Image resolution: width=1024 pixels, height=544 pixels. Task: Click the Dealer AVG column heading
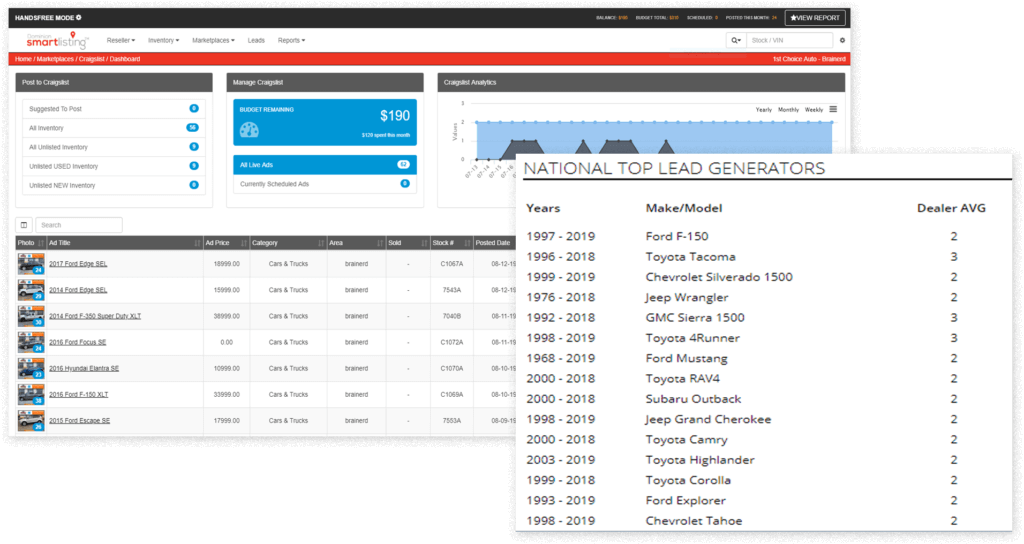coord(951,208)
